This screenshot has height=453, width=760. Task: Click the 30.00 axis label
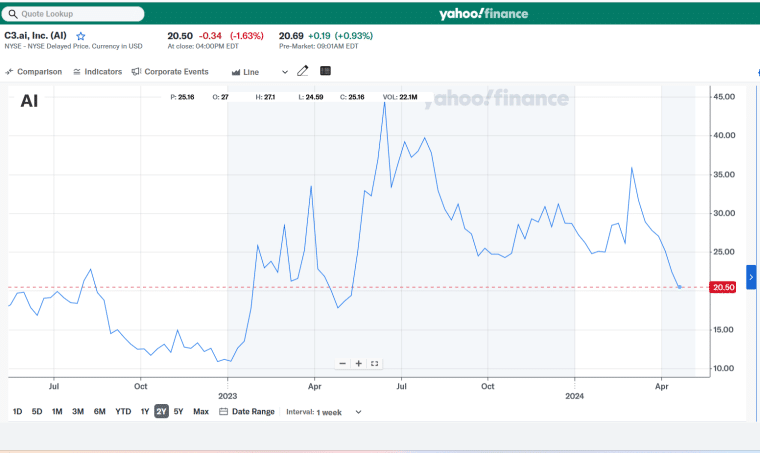tap(724, 213)
